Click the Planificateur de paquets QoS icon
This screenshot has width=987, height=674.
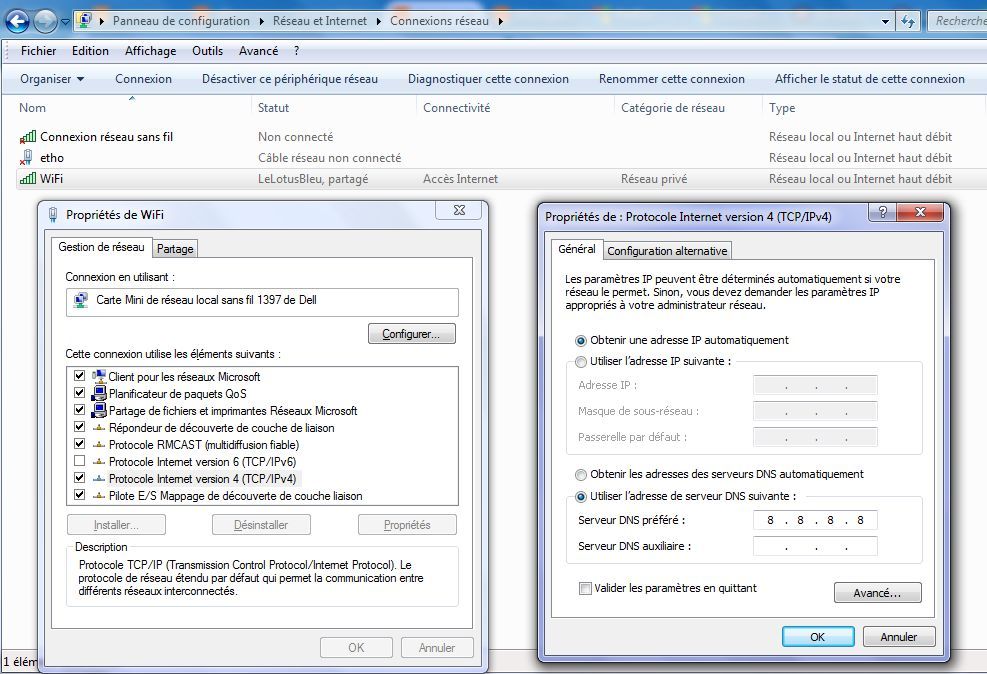(x=99, y=393)
